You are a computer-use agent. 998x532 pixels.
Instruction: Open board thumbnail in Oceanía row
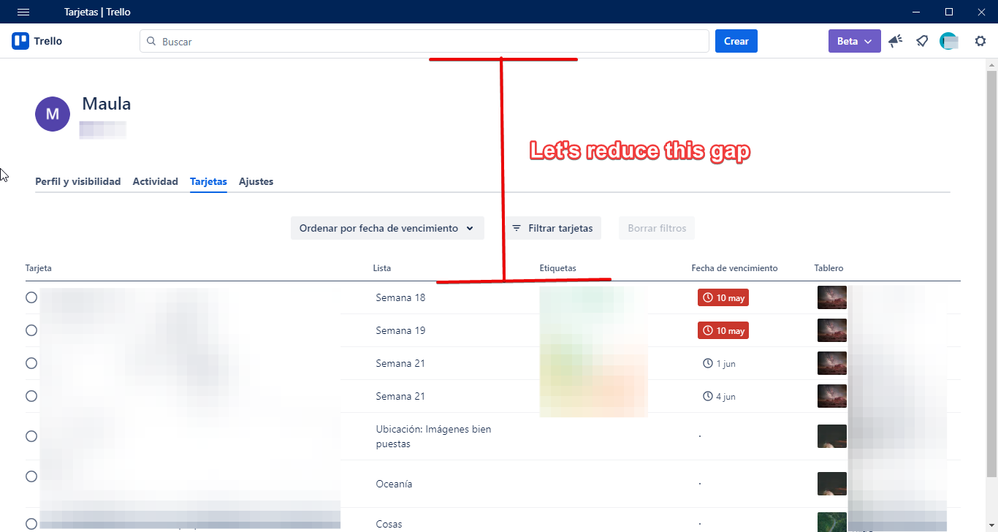(x=832, y=484)
